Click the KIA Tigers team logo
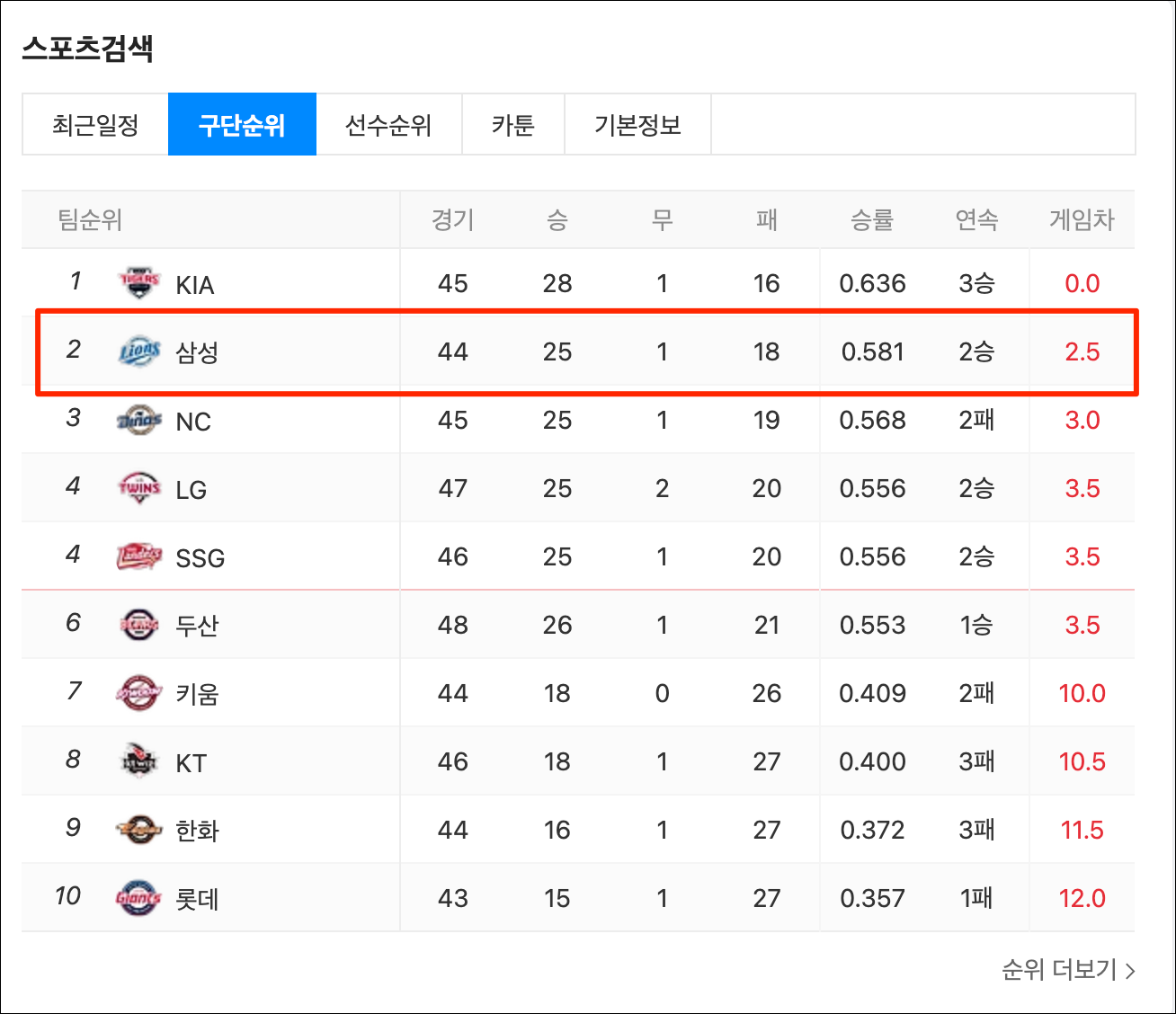The width and height of the screenshot is (1176, 1014). 139,284
